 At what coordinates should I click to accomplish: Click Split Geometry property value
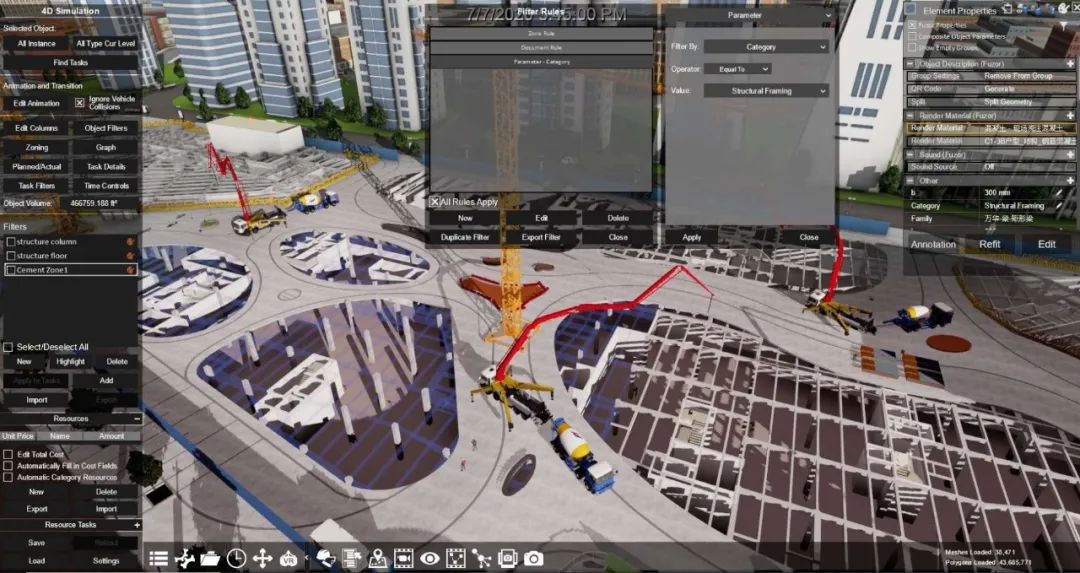(1008, 102)
